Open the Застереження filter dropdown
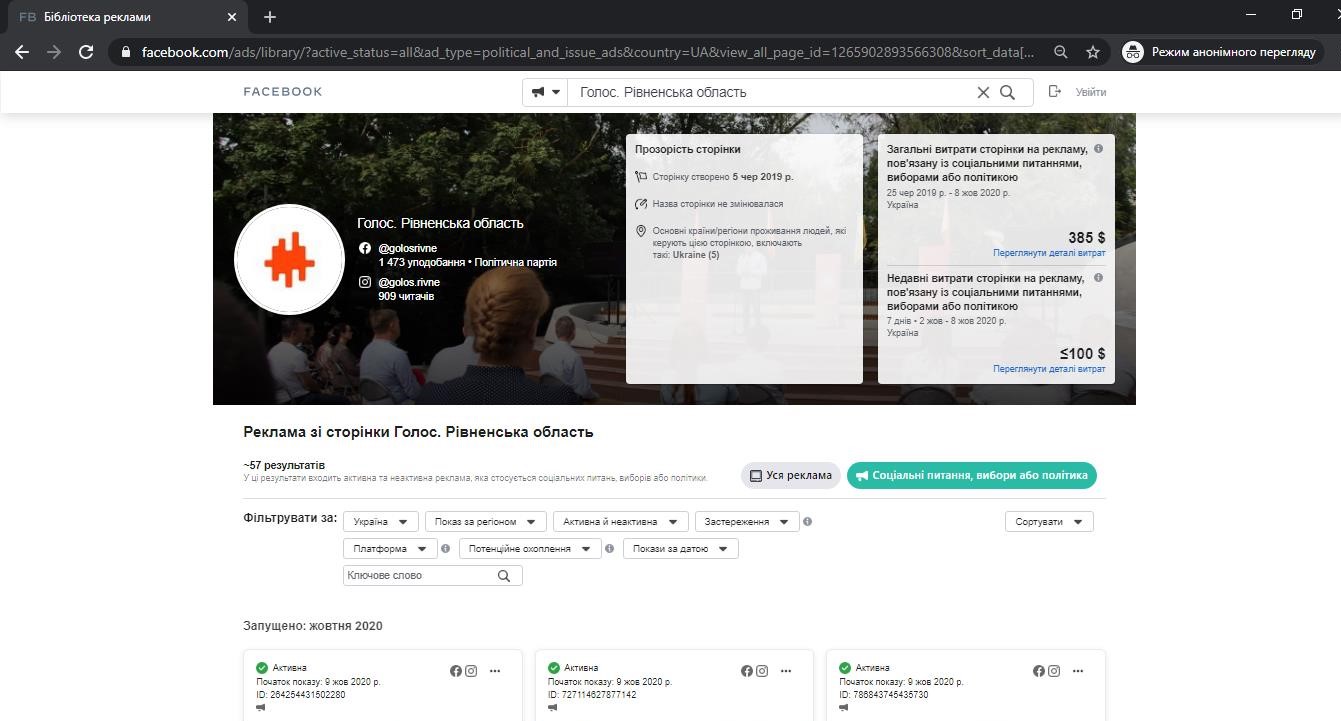Screen dimensions: 1341x721 (748, 522)
